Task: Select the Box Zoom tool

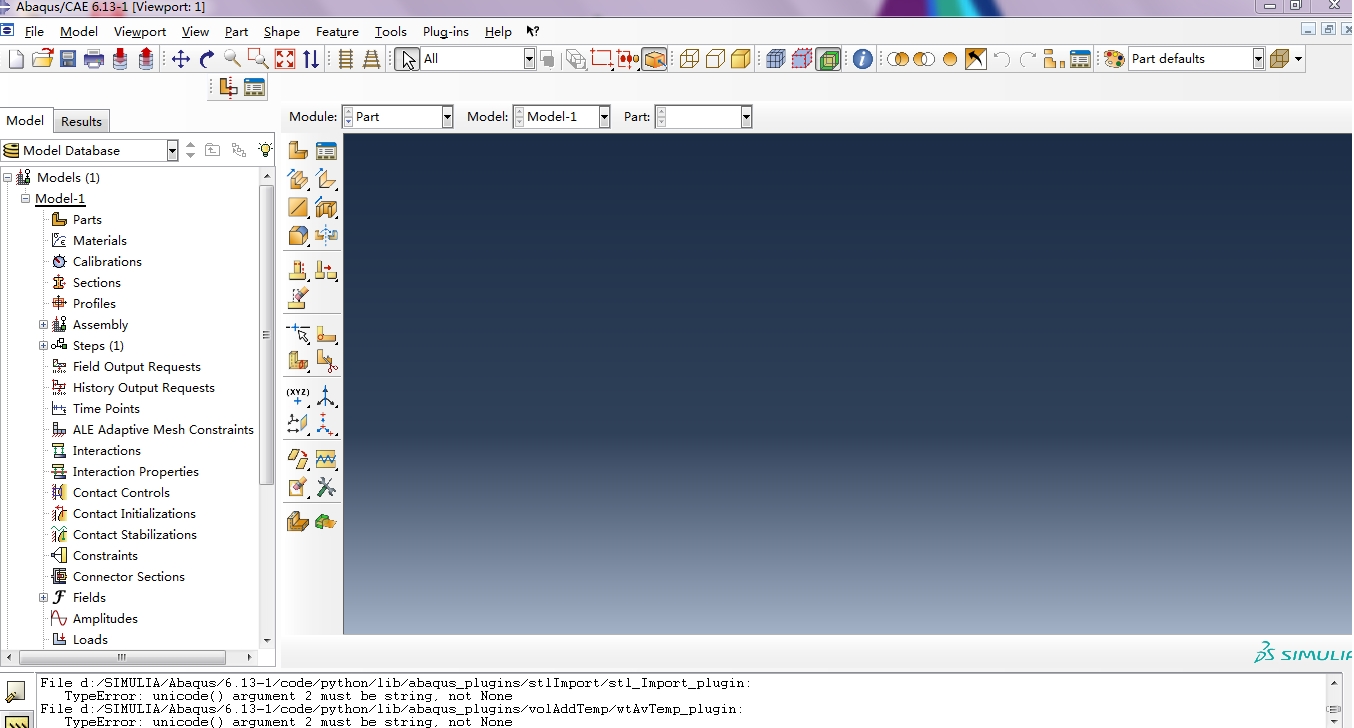Action: [x=258, y=59]
